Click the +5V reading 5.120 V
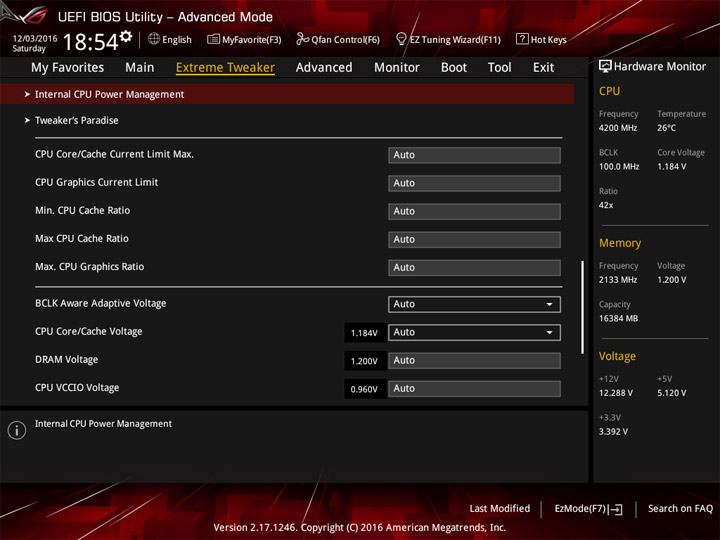720x540 pixels. (x=671, y=393)
